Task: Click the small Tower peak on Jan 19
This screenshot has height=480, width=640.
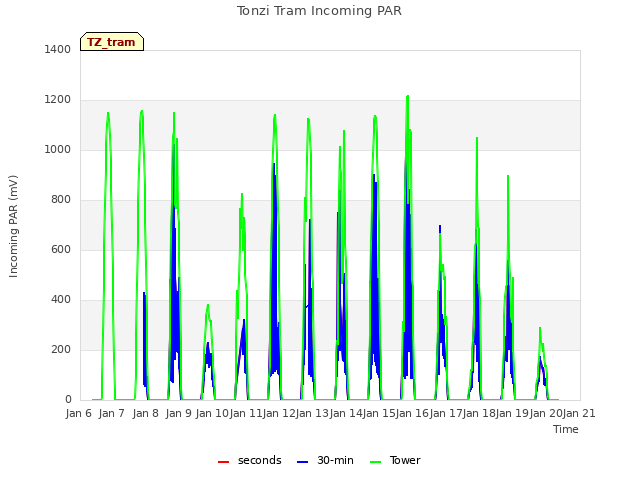Action: [540, 328]
